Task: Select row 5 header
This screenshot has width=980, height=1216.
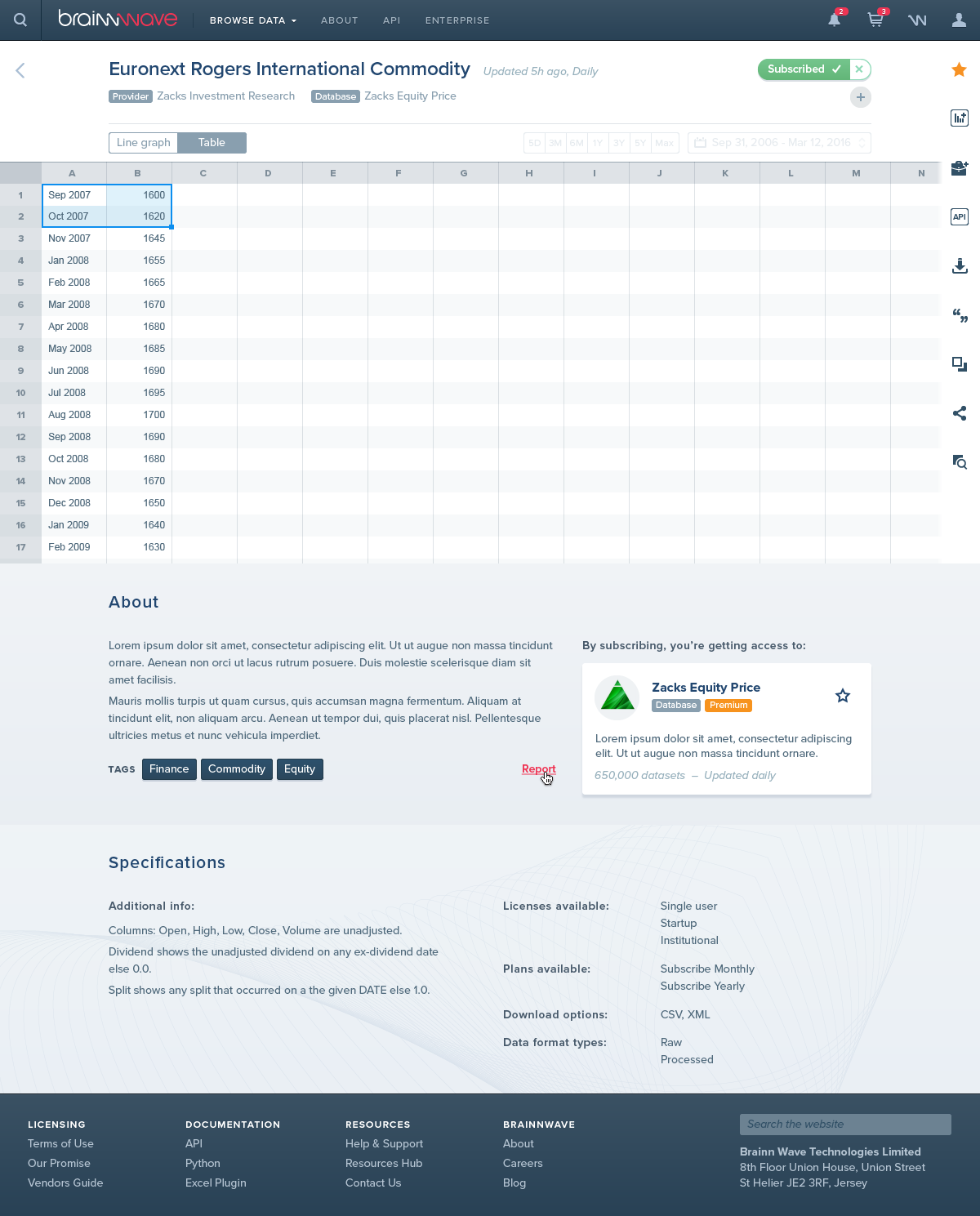Action: tap(20, 283)
